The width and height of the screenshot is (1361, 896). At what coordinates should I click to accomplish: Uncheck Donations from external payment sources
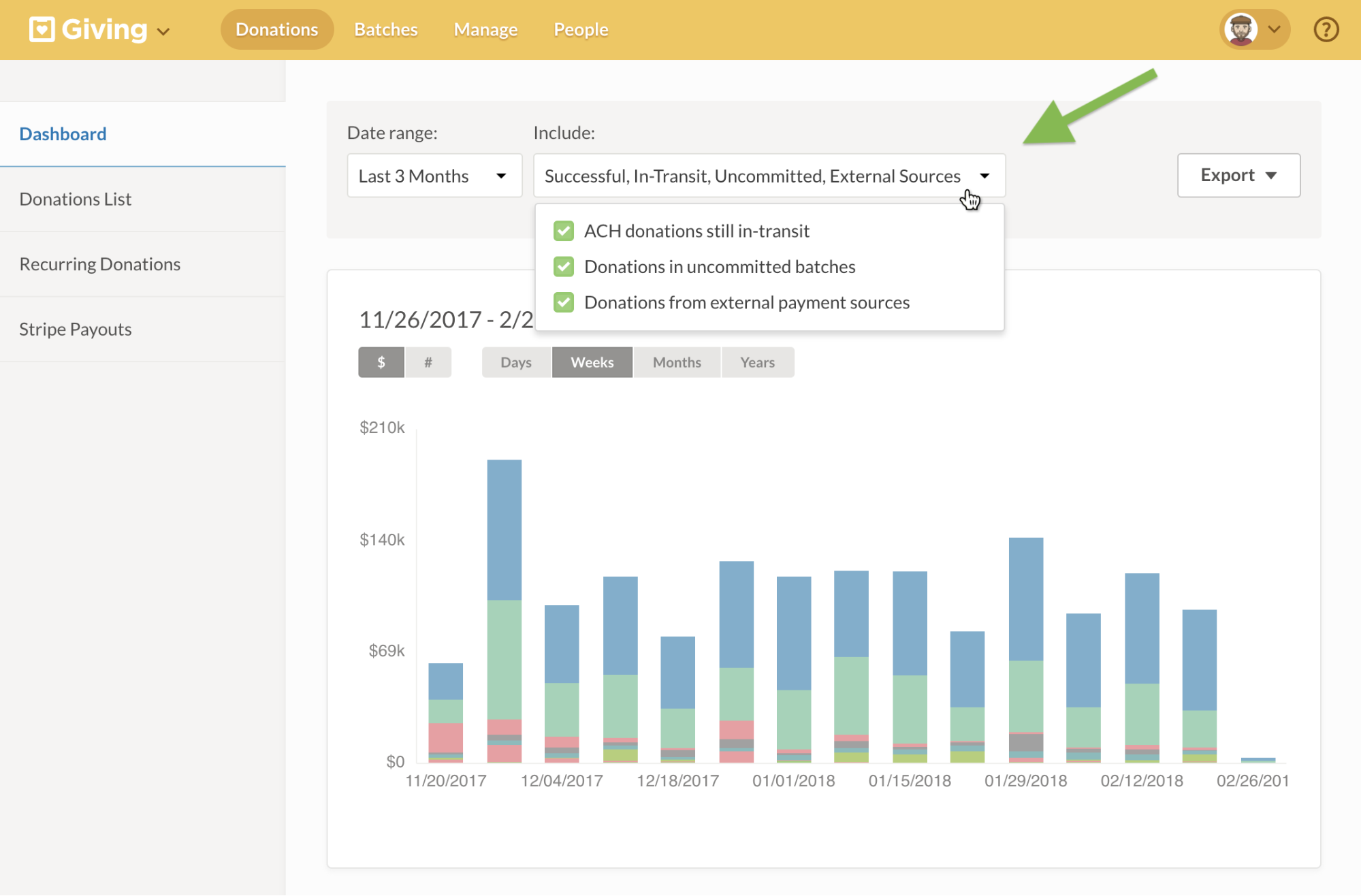tap(563, 302)
